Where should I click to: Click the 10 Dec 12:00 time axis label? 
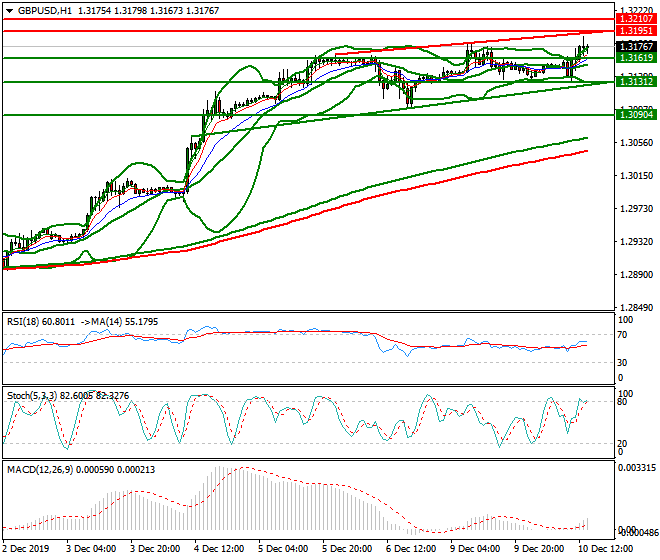point(606,549)
